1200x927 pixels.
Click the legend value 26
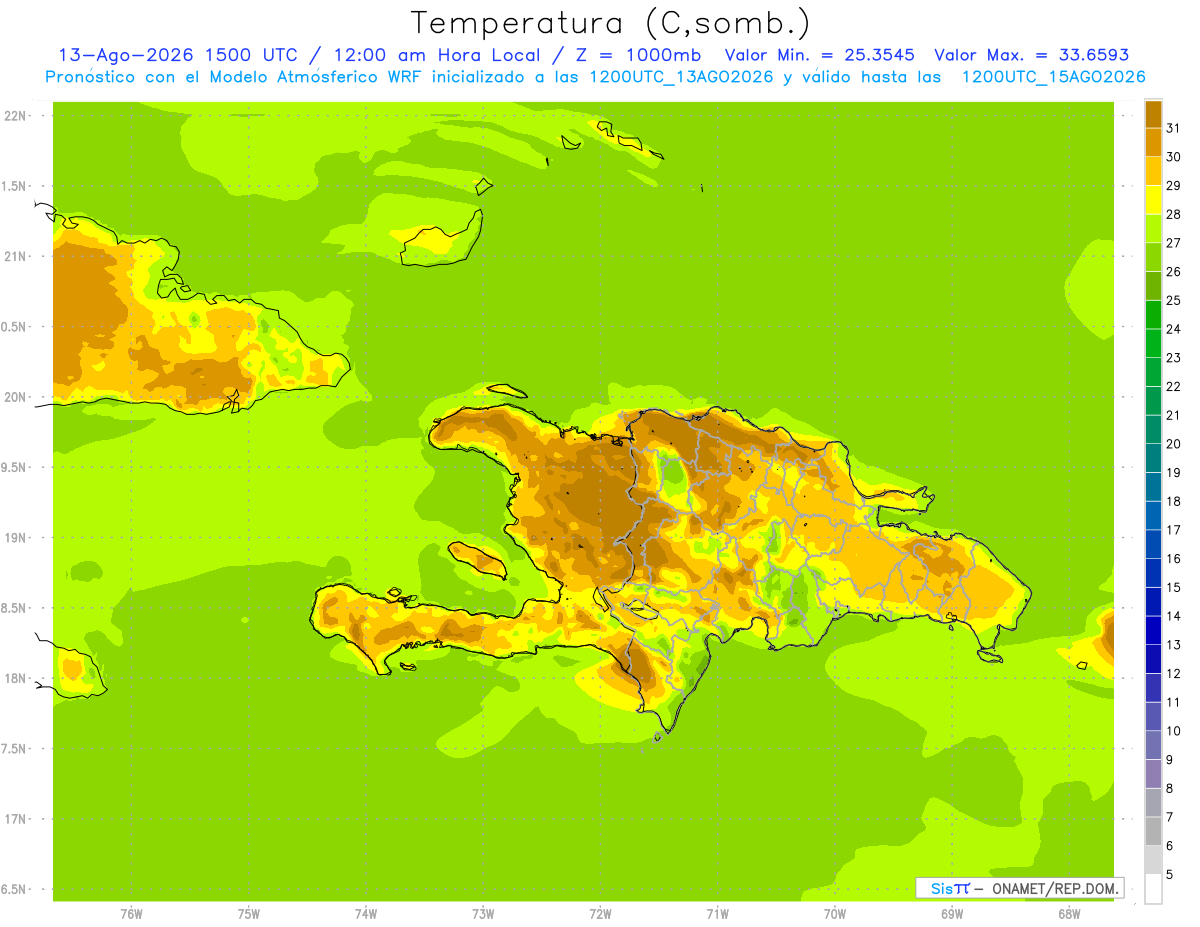(1173, 272)
